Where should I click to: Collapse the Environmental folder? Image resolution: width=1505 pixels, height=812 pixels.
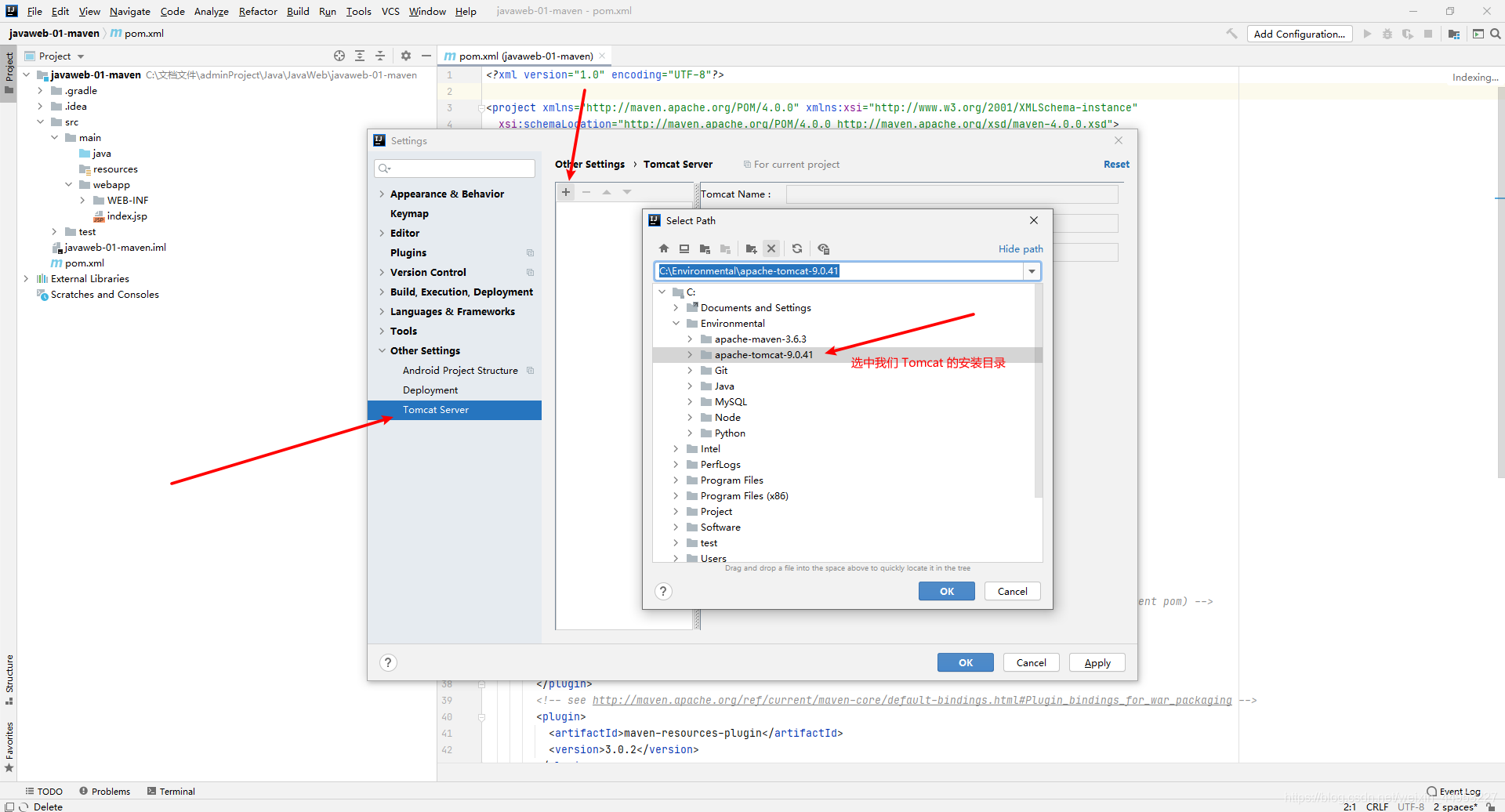(676, 324)
